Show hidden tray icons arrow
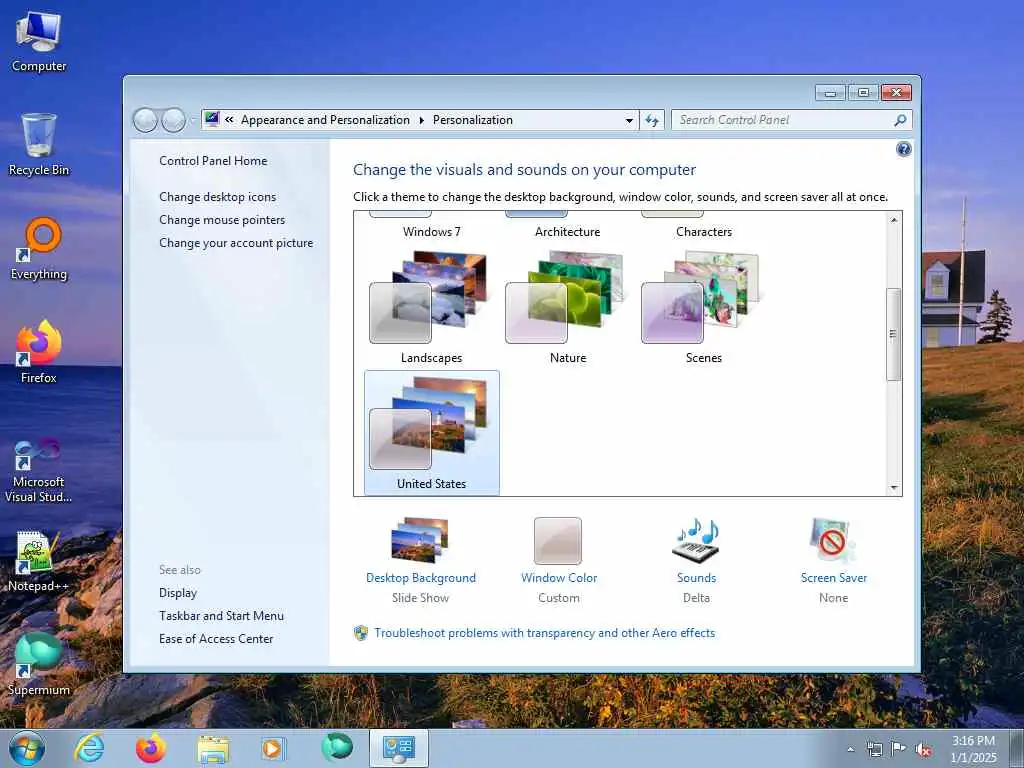Screen dimensions: 1024x768 [x=850, y=750]
